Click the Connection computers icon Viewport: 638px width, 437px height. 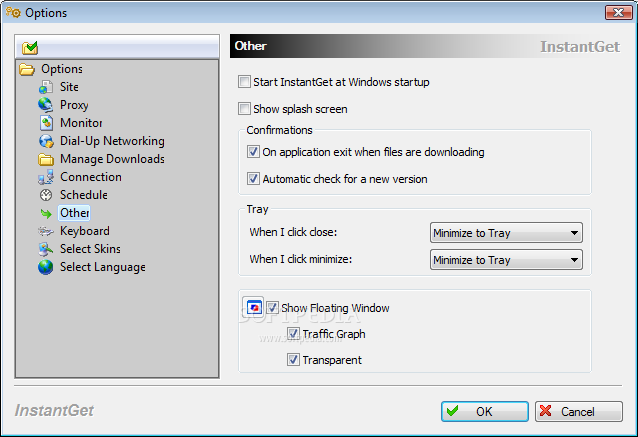point(46,177)
